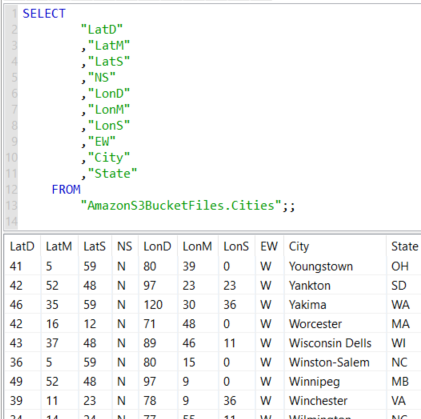Click LonD value 120 in Yakima row
The width and height of the screenshot is (421, 419).
coord(153,305)
